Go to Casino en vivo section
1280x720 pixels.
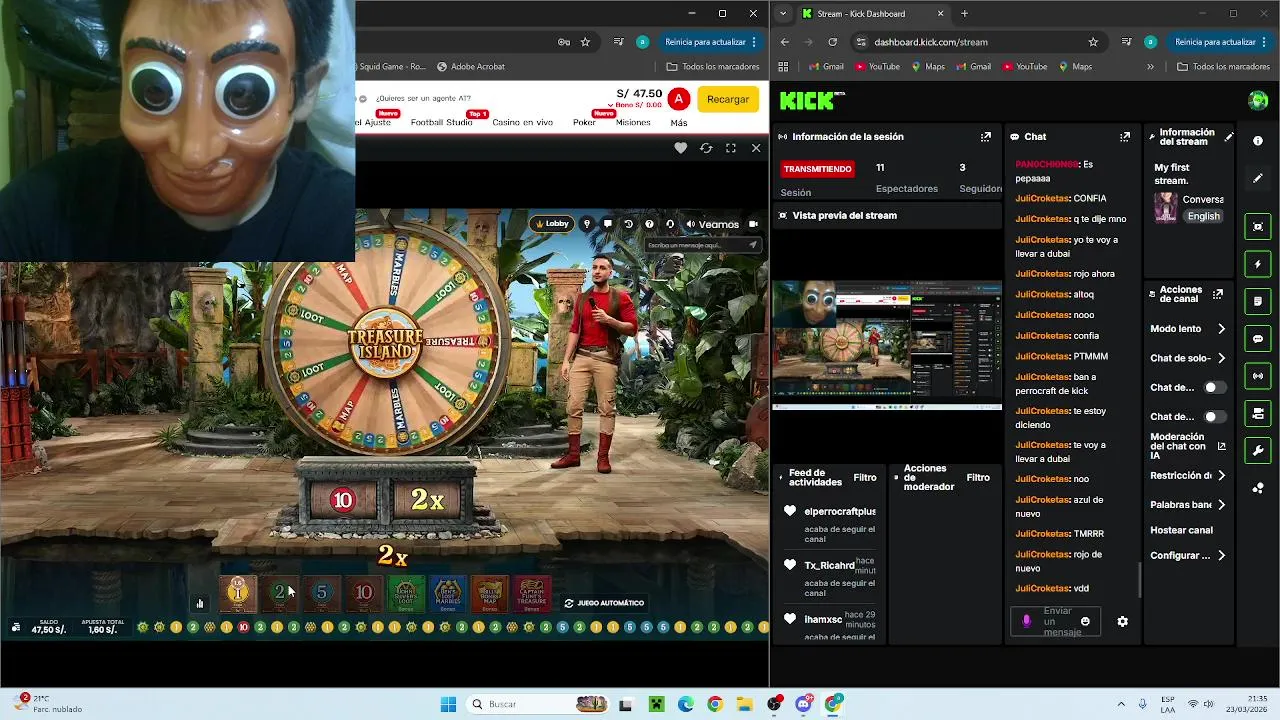[523, 122]
